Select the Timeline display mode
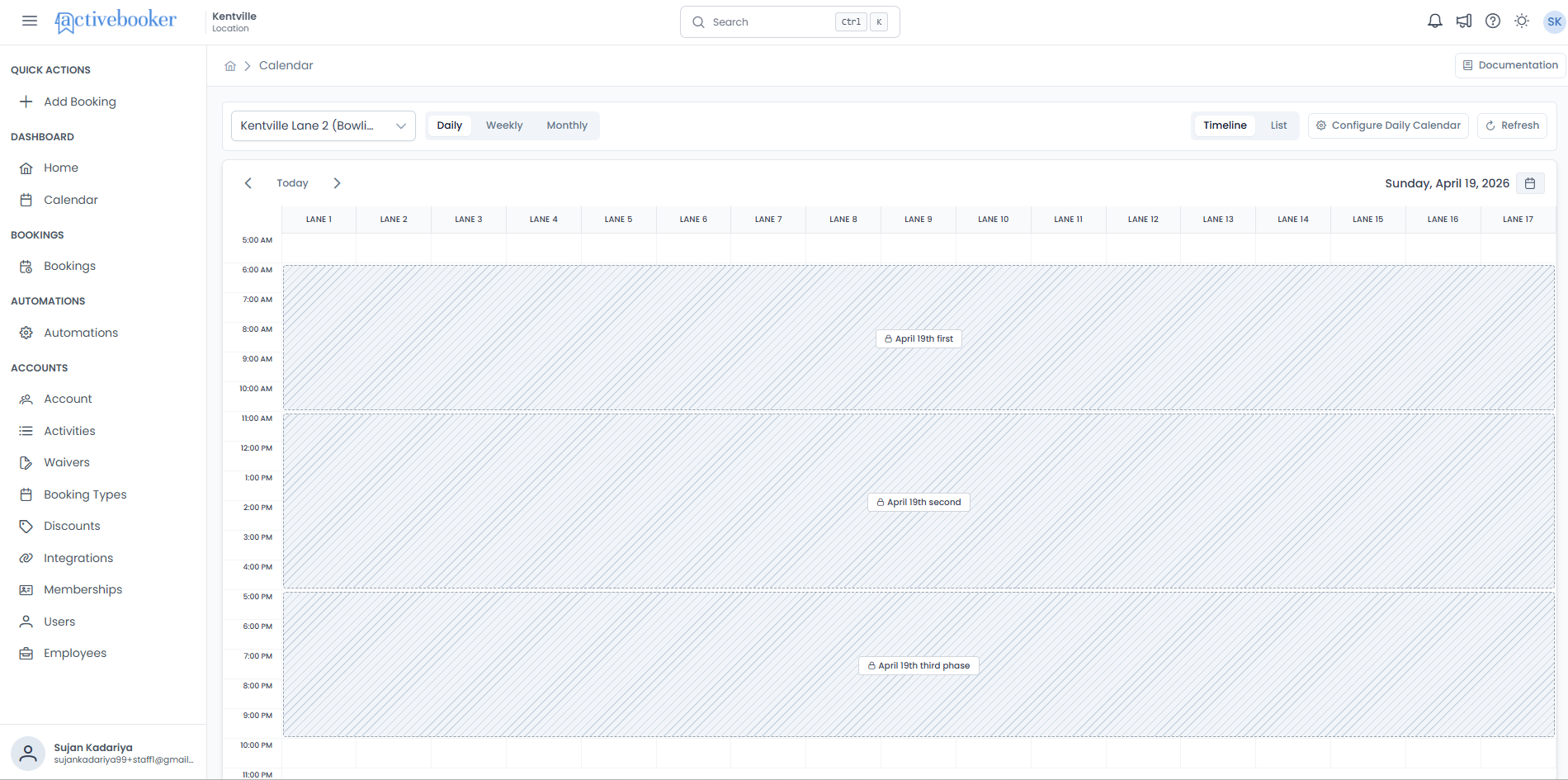The image size is (1568, 780). tap(1225, 125)
